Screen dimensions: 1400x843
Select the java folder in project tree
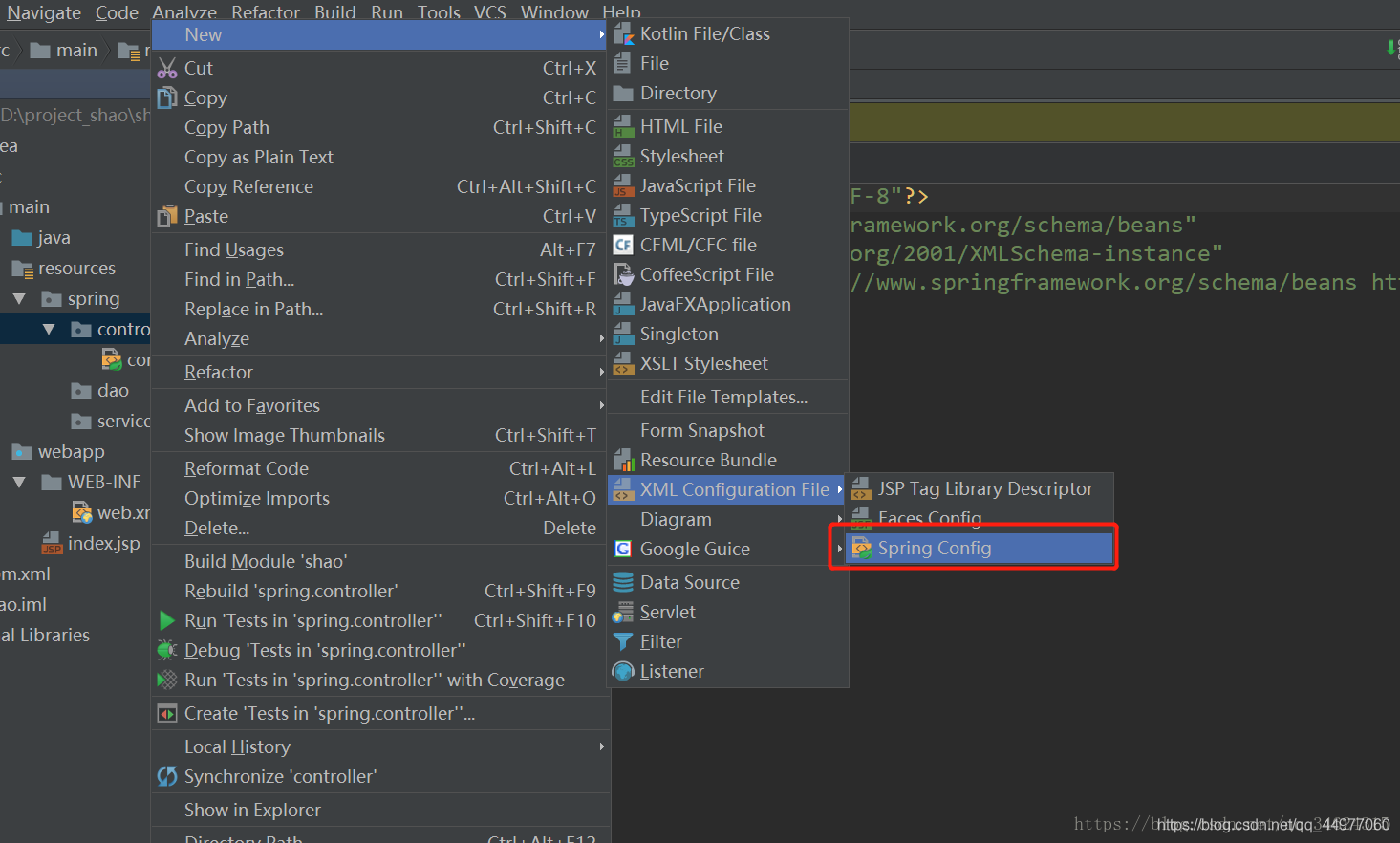pyautogui.click(x=41, y=238)
